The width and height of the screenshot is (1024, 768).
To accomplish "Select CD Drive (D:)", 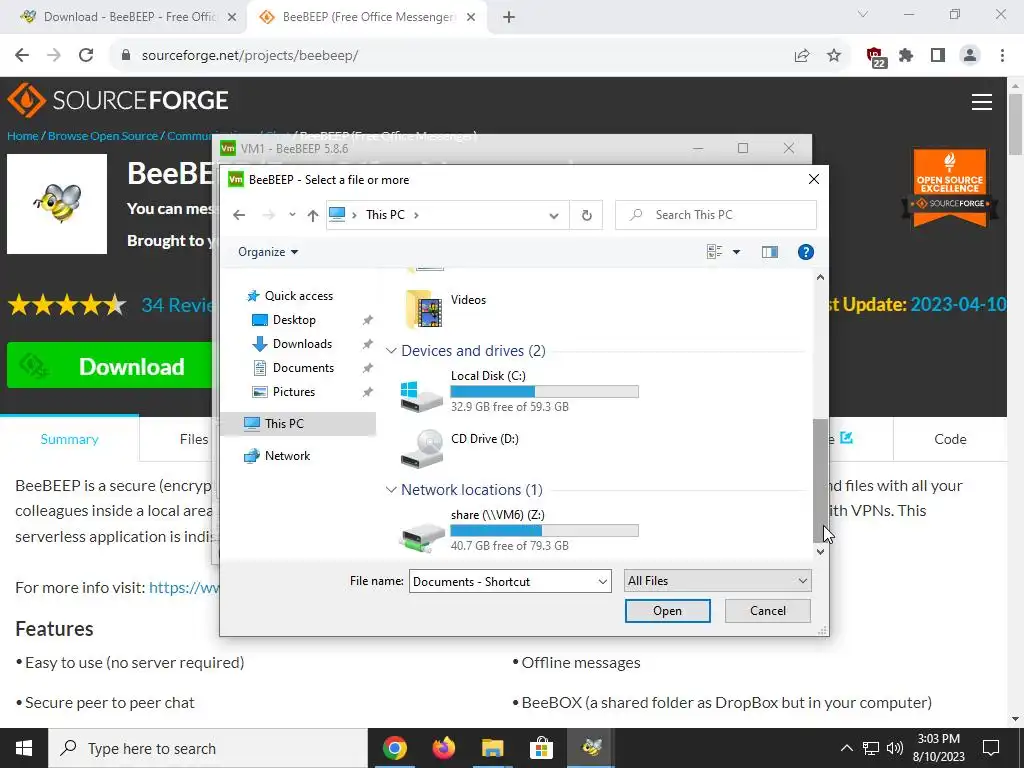I will [460, 447].
